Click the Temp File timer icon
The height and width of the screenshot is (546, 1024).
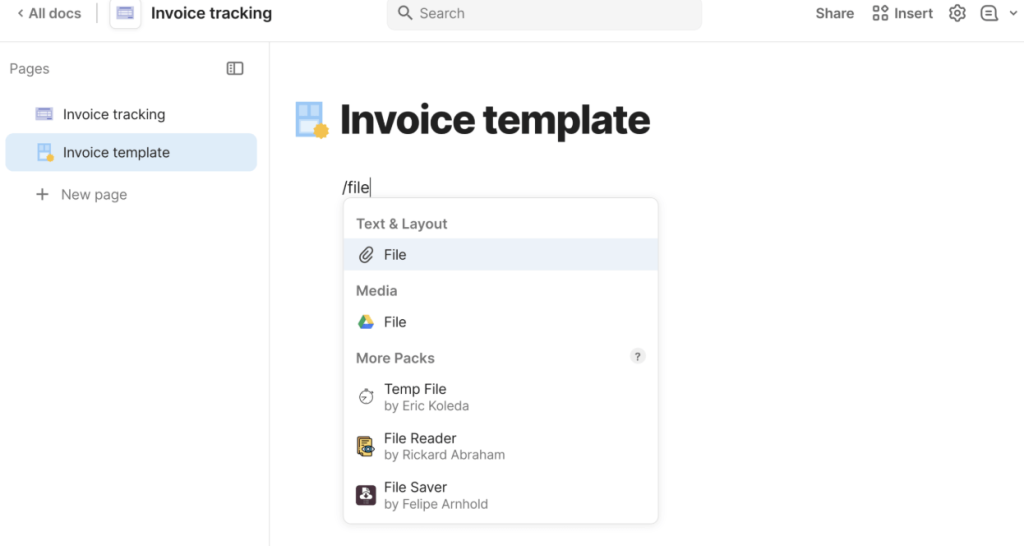pos(366,396)
